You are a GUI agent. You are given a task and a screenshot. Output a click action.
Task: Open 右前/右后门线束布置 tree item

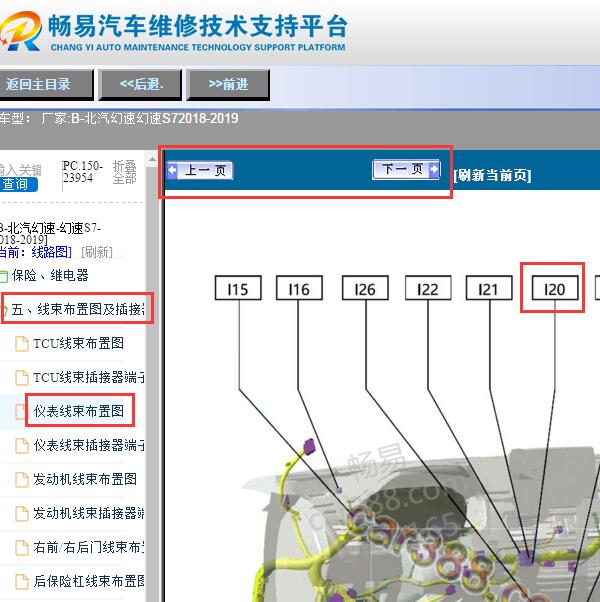89,547
